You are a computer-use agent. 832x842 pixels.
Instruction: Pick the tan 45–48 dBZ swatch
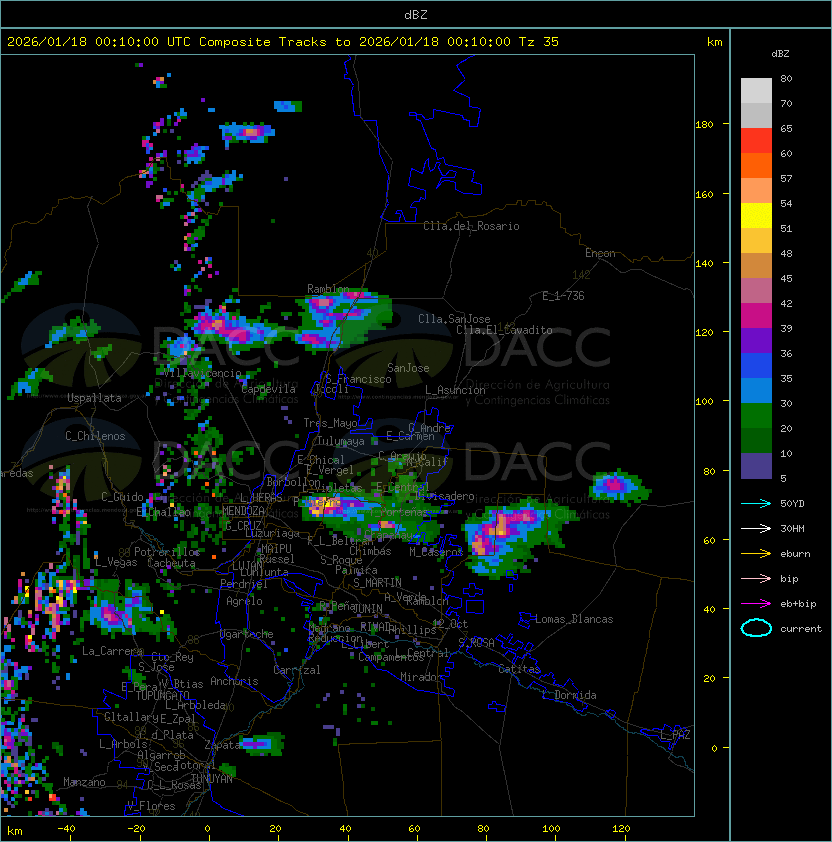756,265
